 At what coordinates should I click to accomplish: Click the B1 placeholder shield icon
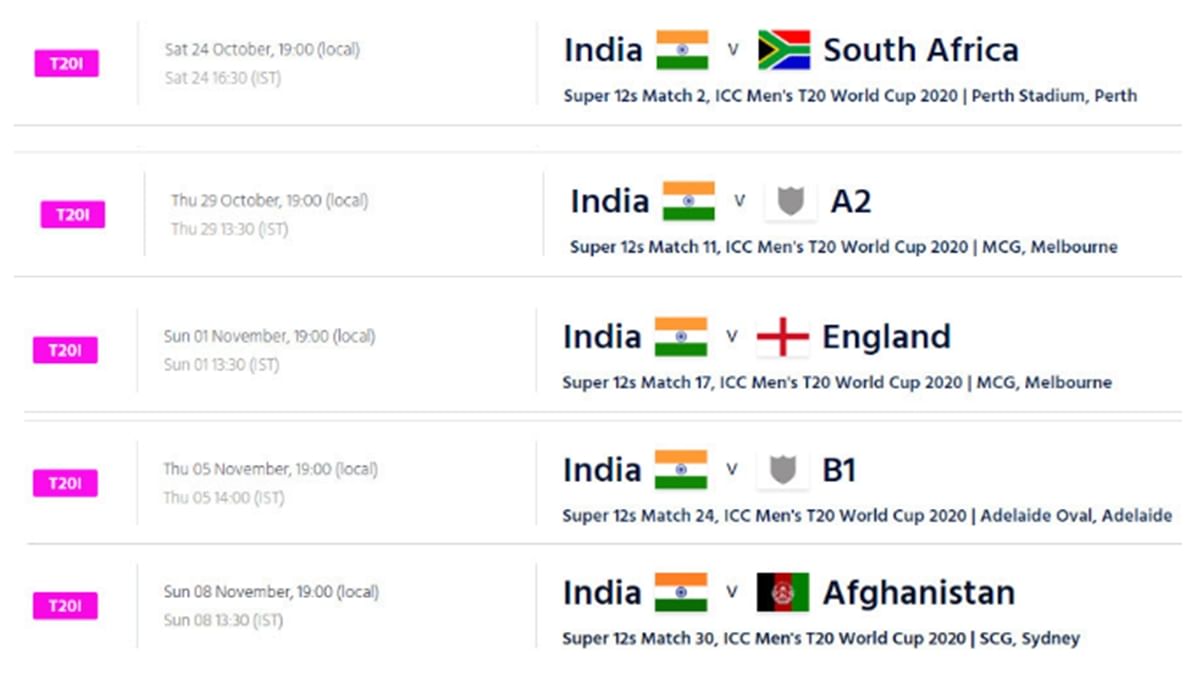[782, 470]
